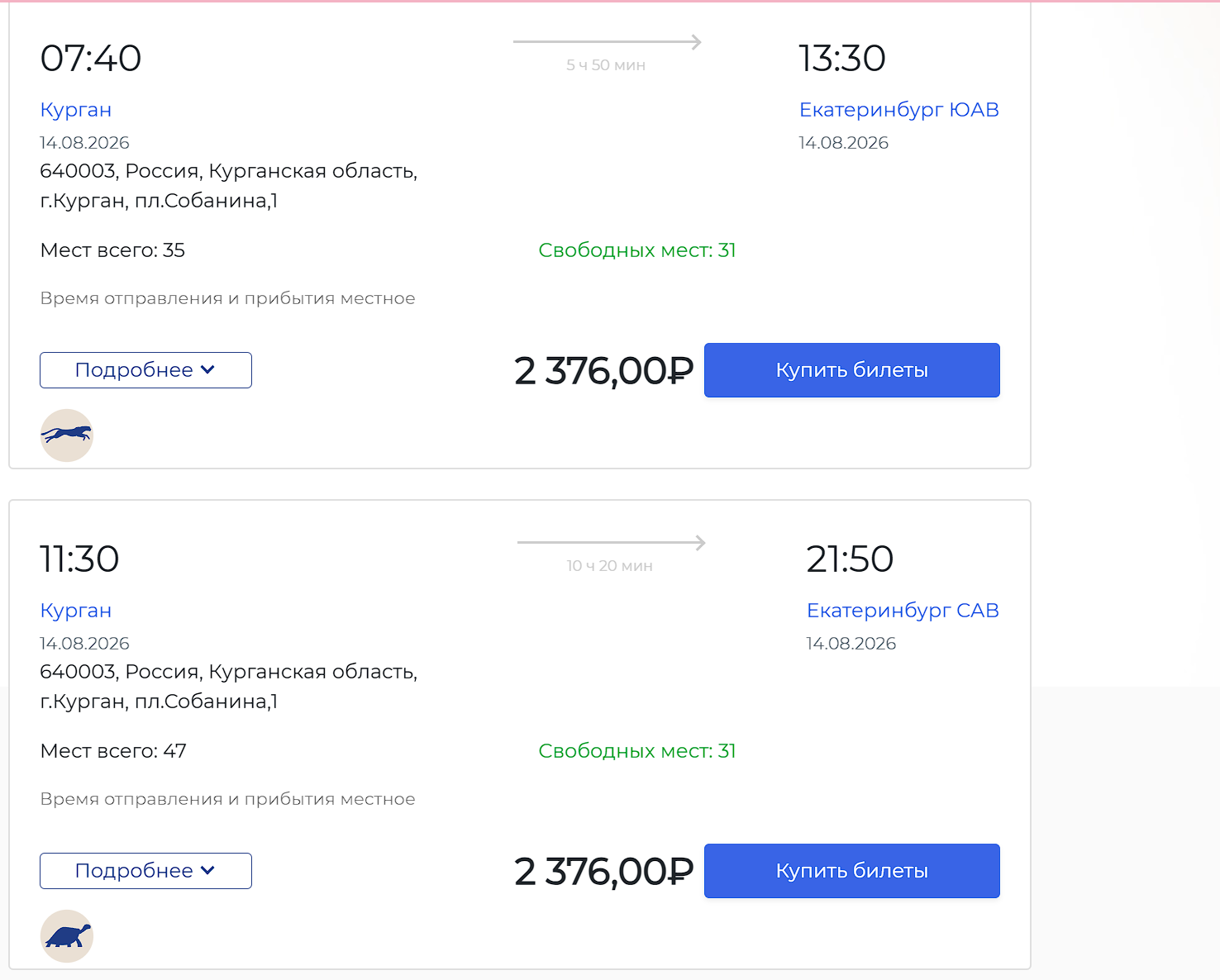Select the 07:40 departure time
Image resolution: width=1220 pixels, height=980 pixels.
[x=91, y=59]
